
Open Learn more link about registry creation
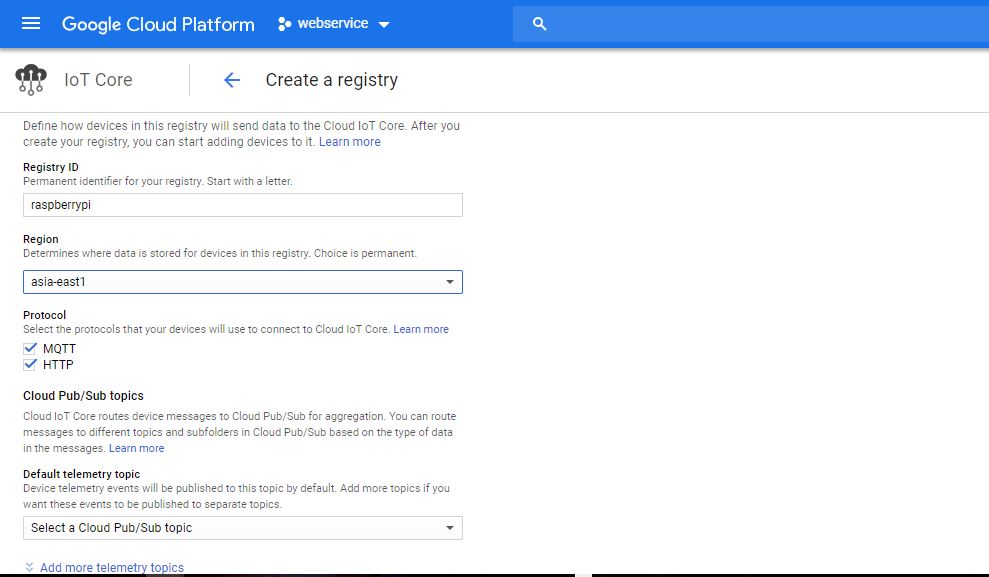349,142
